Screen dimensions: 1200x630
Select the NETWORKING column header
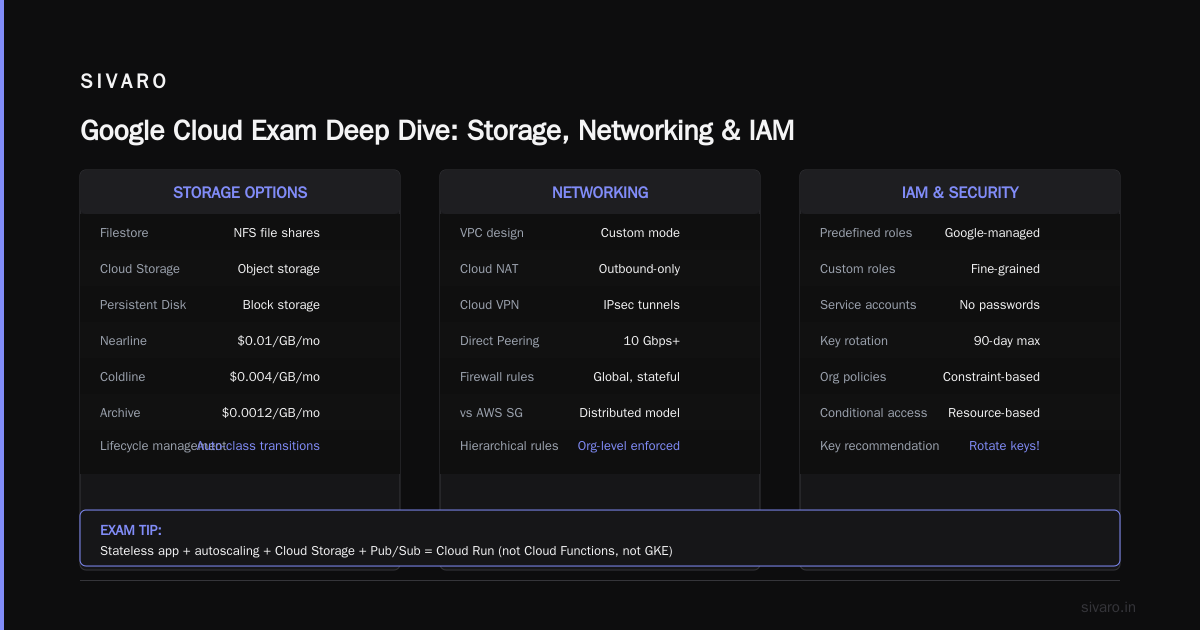click(x=600, y=192)
